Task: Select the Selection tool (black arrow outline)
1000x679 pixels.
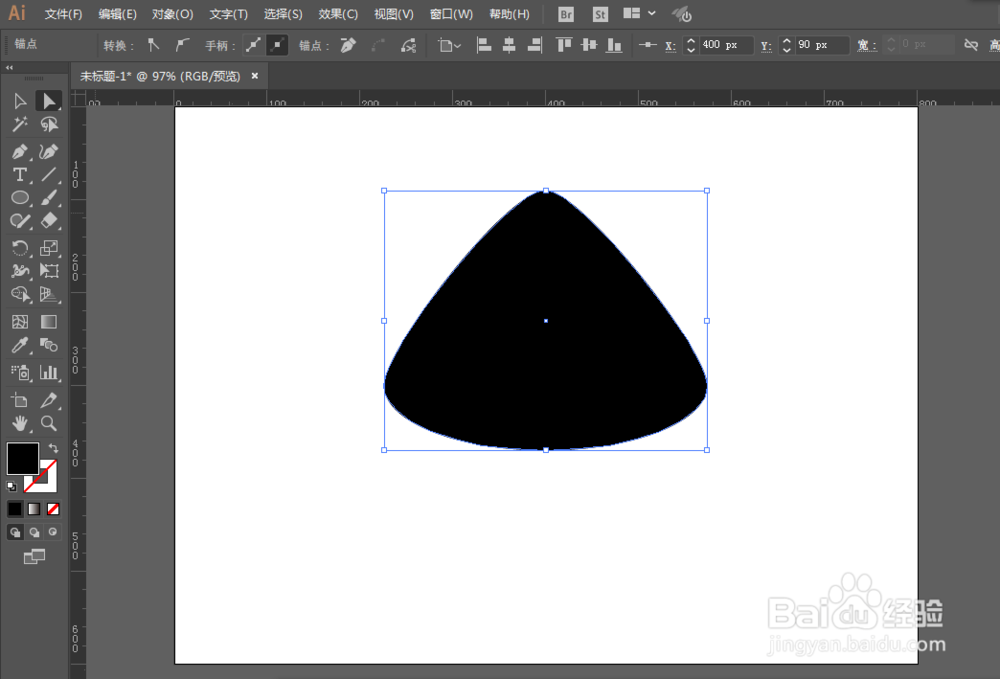Action: coord(20,101)
